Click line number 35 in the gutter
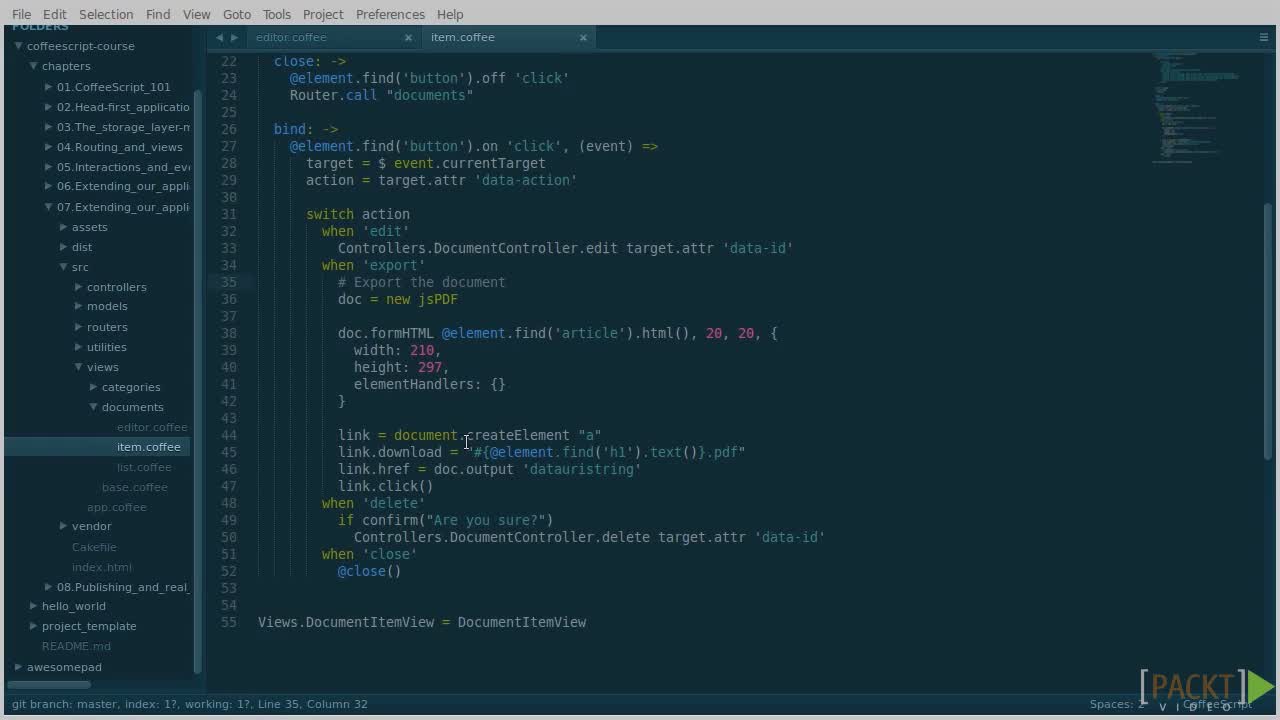 229,282
